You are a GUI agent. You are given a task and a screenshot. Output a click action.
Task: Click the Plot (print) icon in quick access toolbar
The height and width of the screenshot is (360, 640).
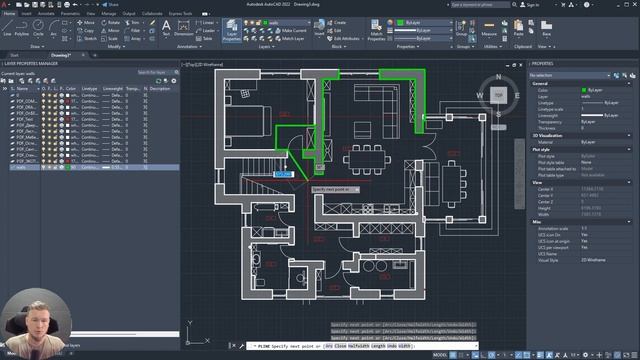coord(67,5)
